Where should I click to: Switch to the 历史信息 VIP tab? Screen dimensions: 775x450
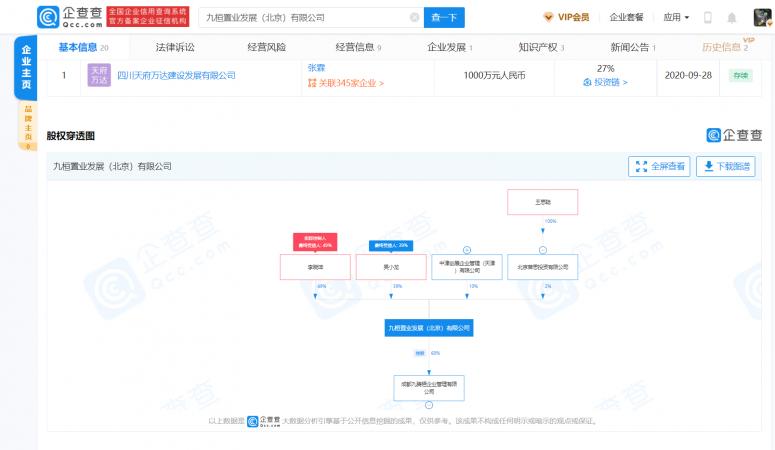pyautogui.click(x=726, y=46)
